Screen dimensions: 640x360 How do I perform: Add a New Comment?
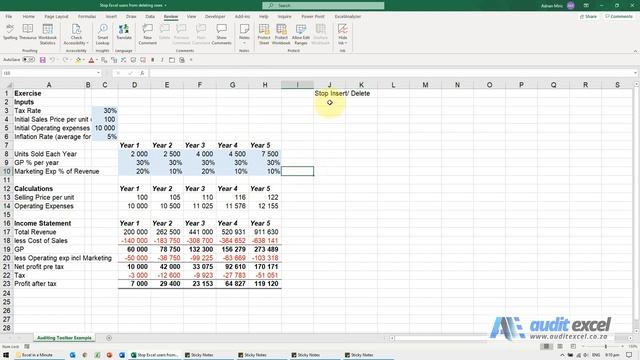click(x=147, y=33)
